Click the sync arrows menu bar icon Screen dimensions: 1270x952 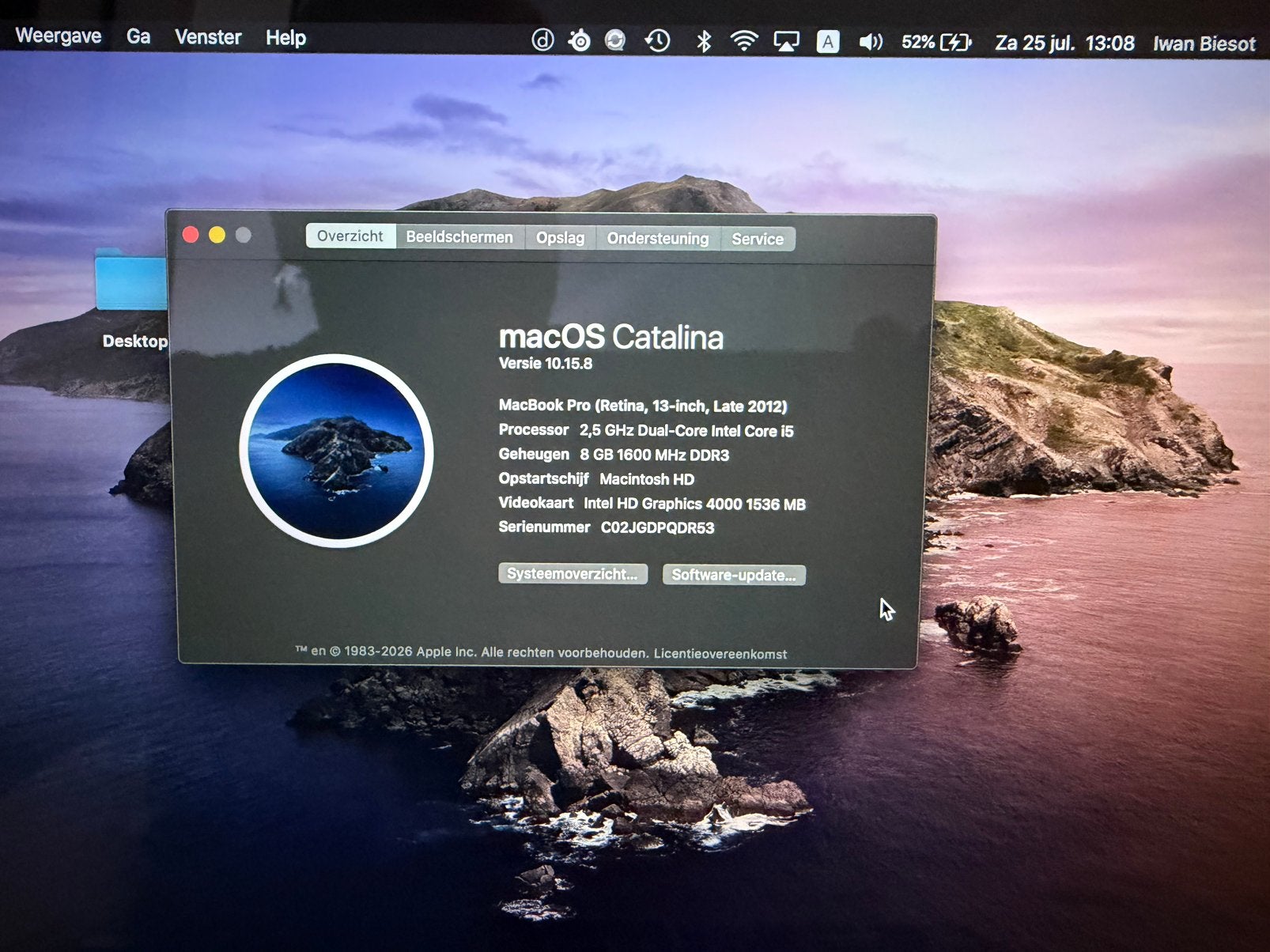(x=615, y=40)
